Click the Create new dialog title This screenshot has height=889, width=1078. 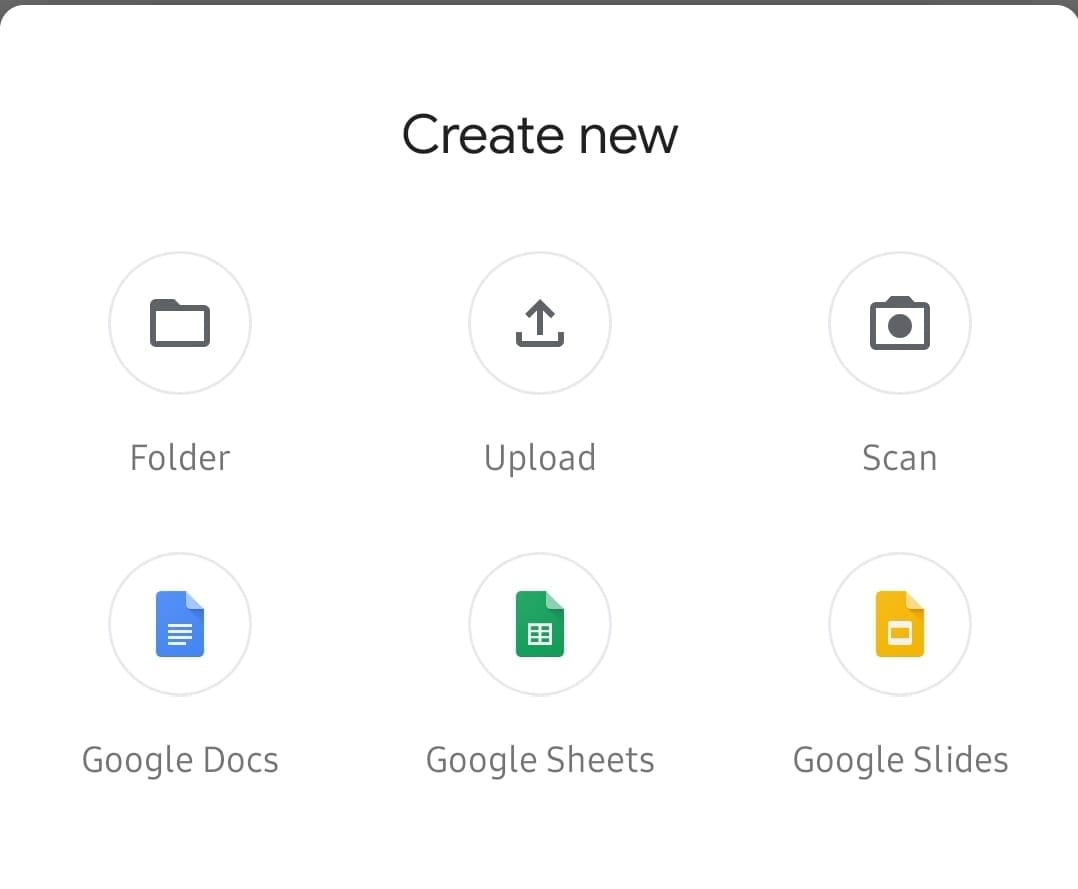coord(539,134)
